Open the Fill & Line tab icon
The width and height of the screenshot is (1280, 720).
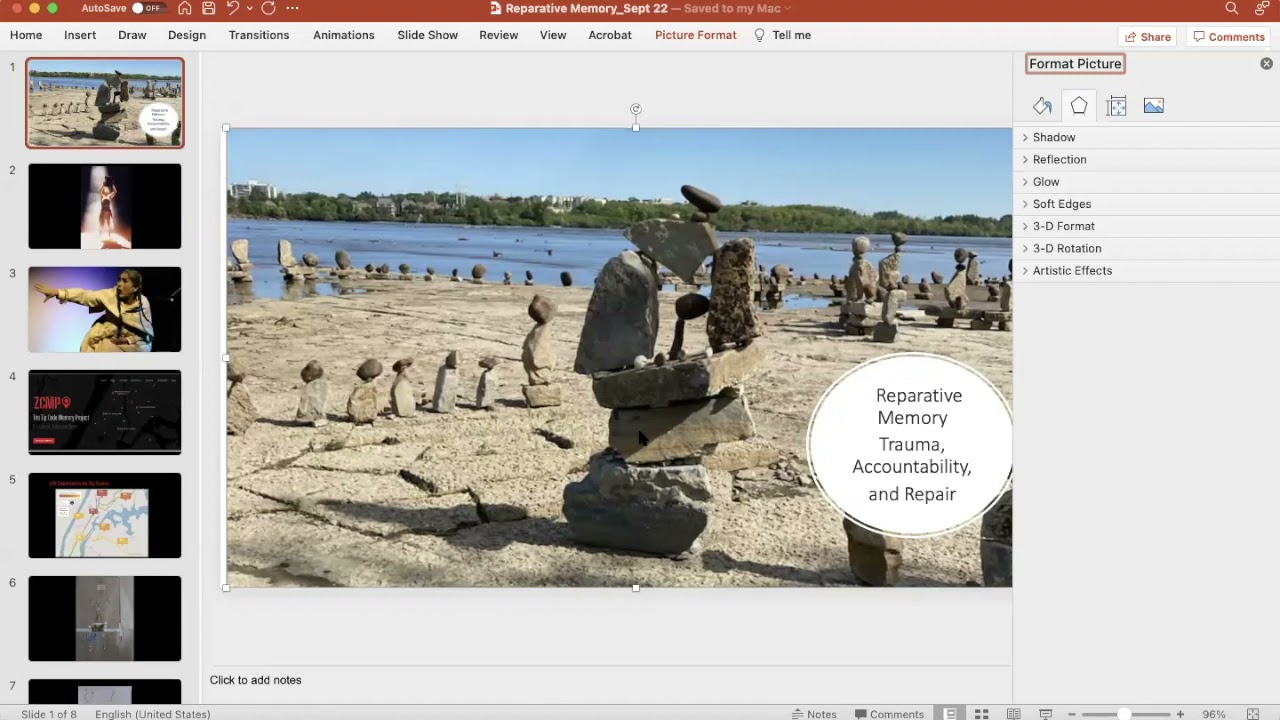coord(1042,106)
